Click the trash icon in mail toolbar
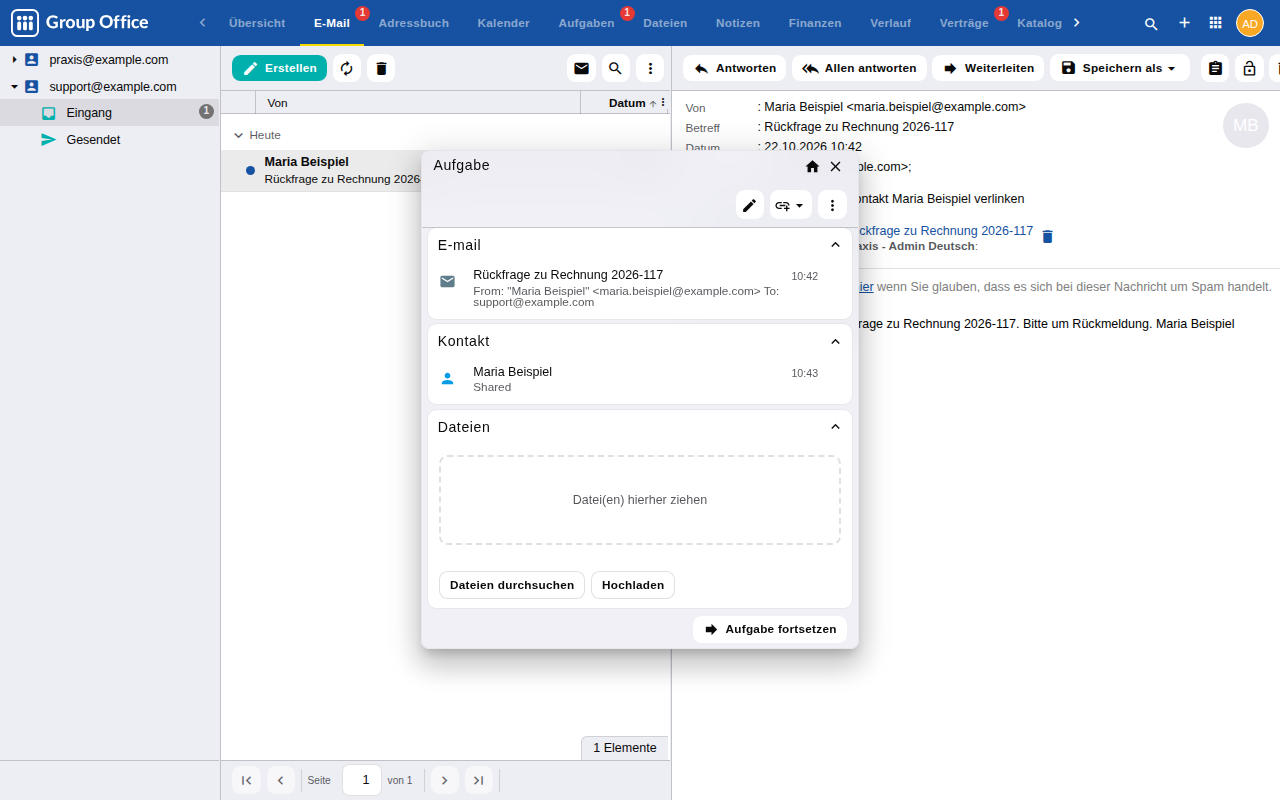Image resolution: width=1280 pixels, height=800 pixels. 381,68
